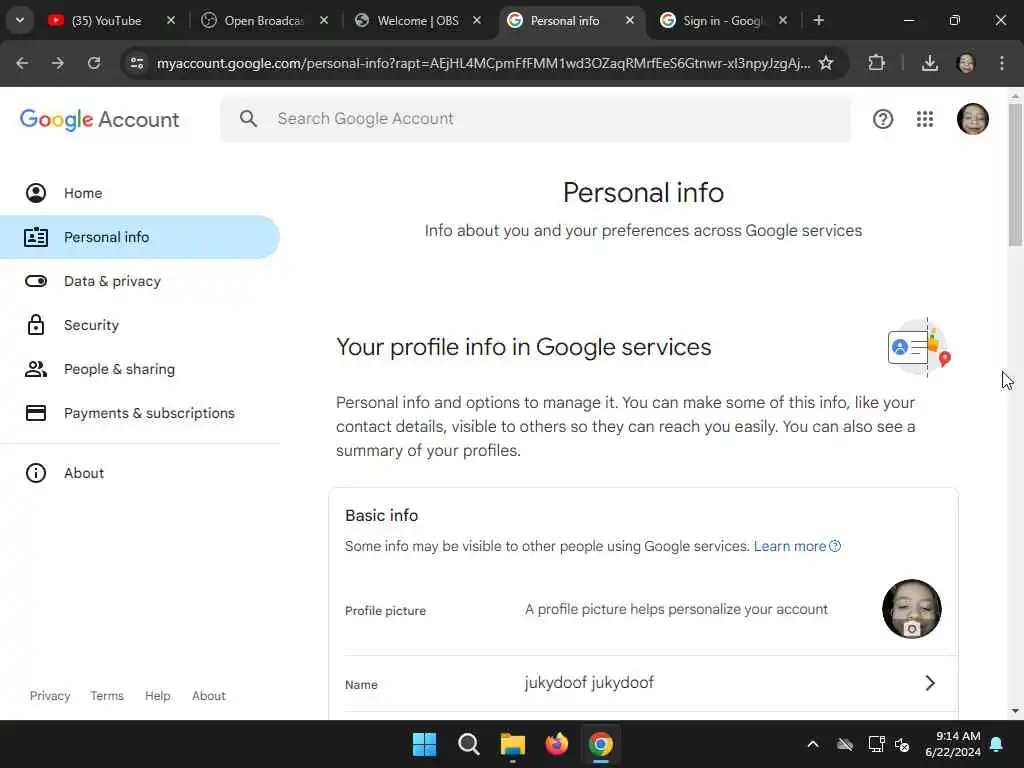This screenshot has height=768, width=1024.
Task: Open the Chrome downloads icon
Action: pos(929,63)
